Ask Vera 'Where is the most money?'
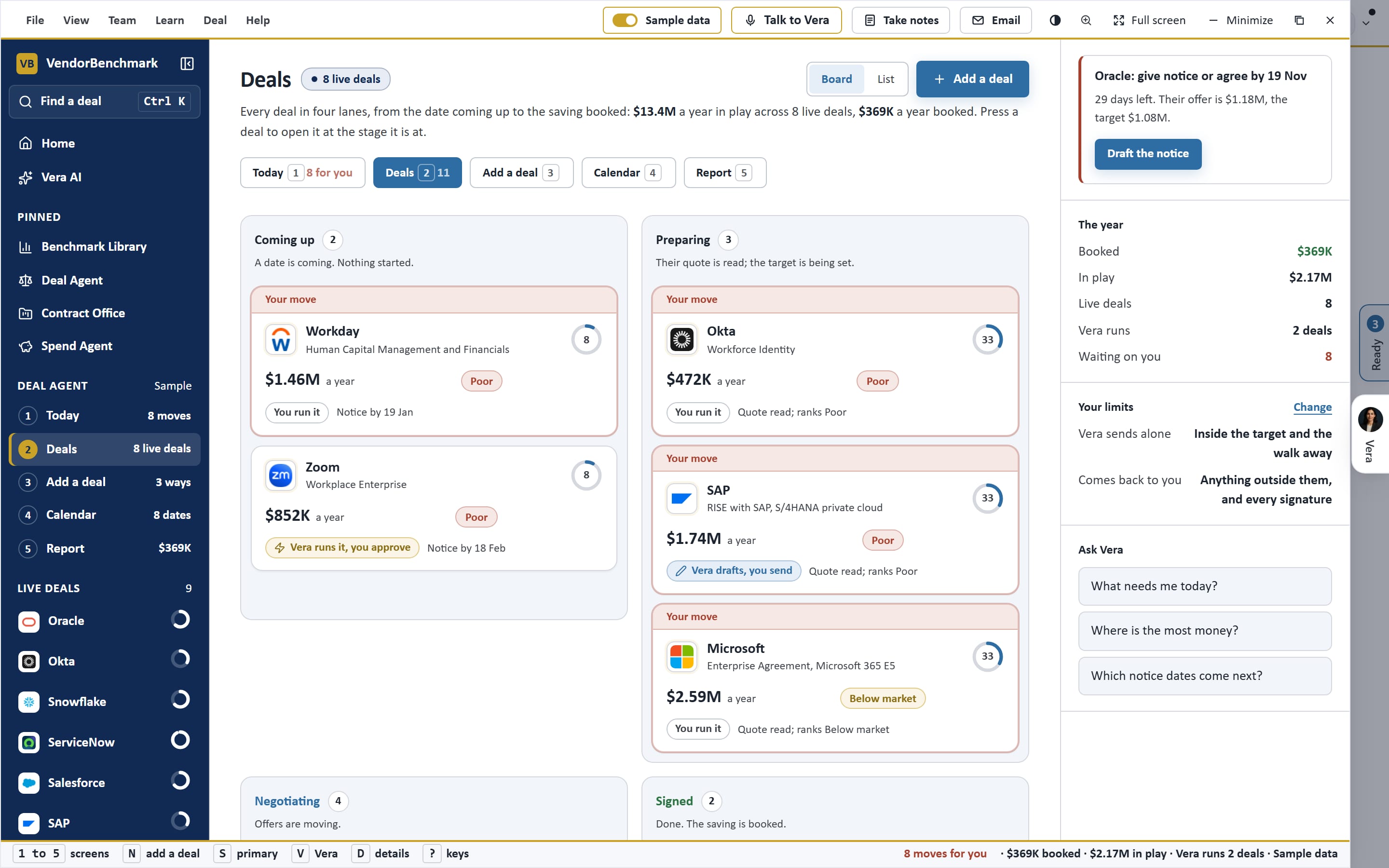Screen dimensions: 1389x868 coord(1205,631)
